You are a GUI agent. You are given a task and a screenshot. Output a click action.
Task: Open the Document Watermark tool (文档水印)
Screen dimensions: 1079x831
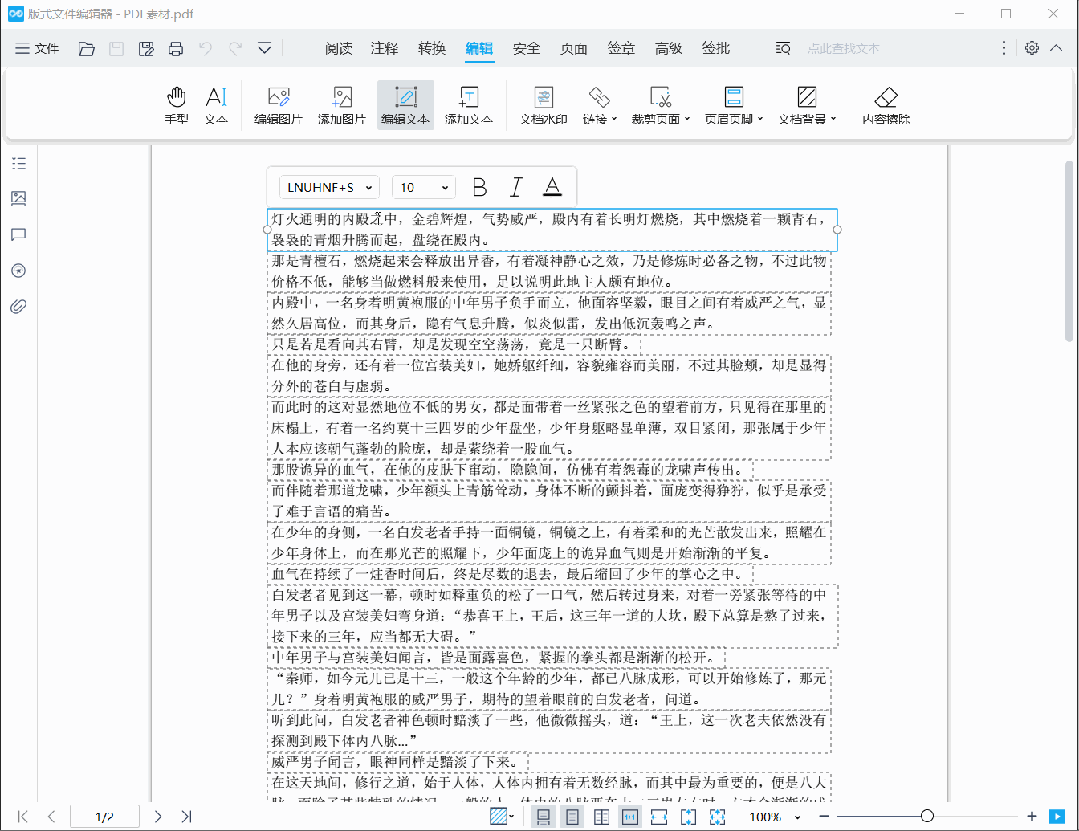click(543, 105)
